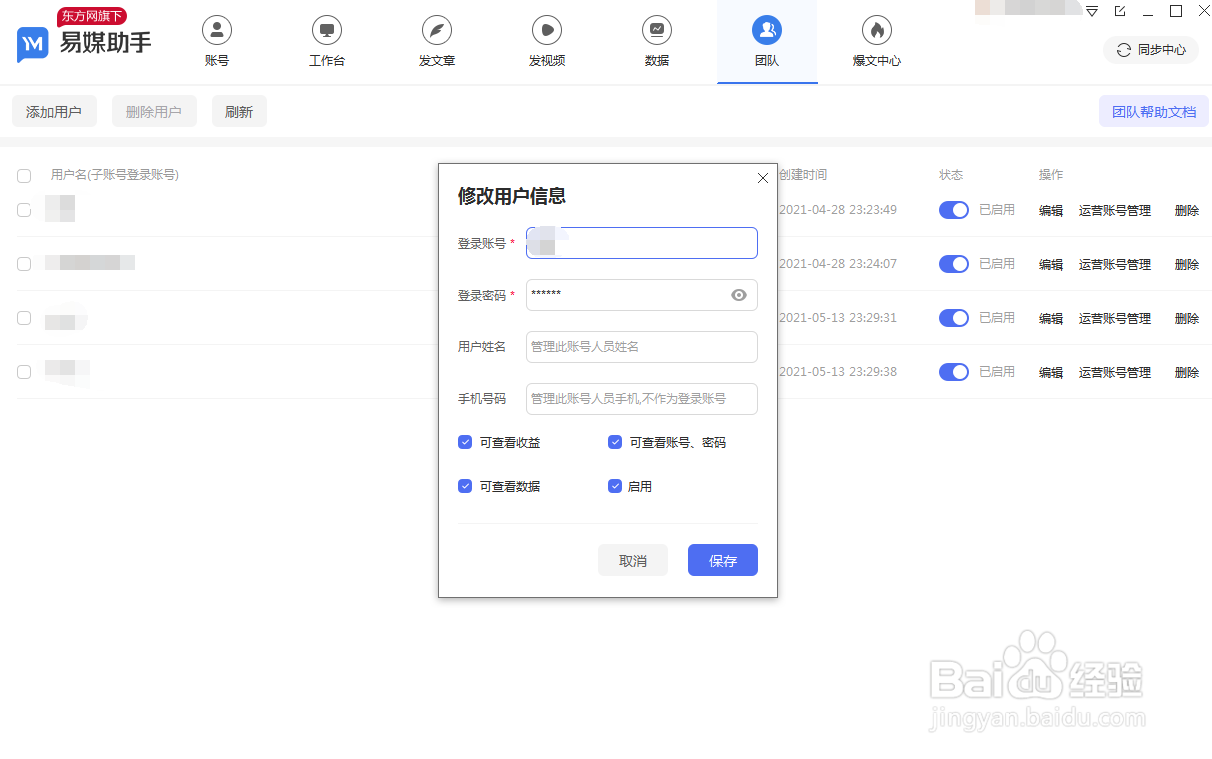Image resolution: width=1212 pixels, height=759 pixels.
Task: Click the 操作 column header
Action: tap(1051, 175)
